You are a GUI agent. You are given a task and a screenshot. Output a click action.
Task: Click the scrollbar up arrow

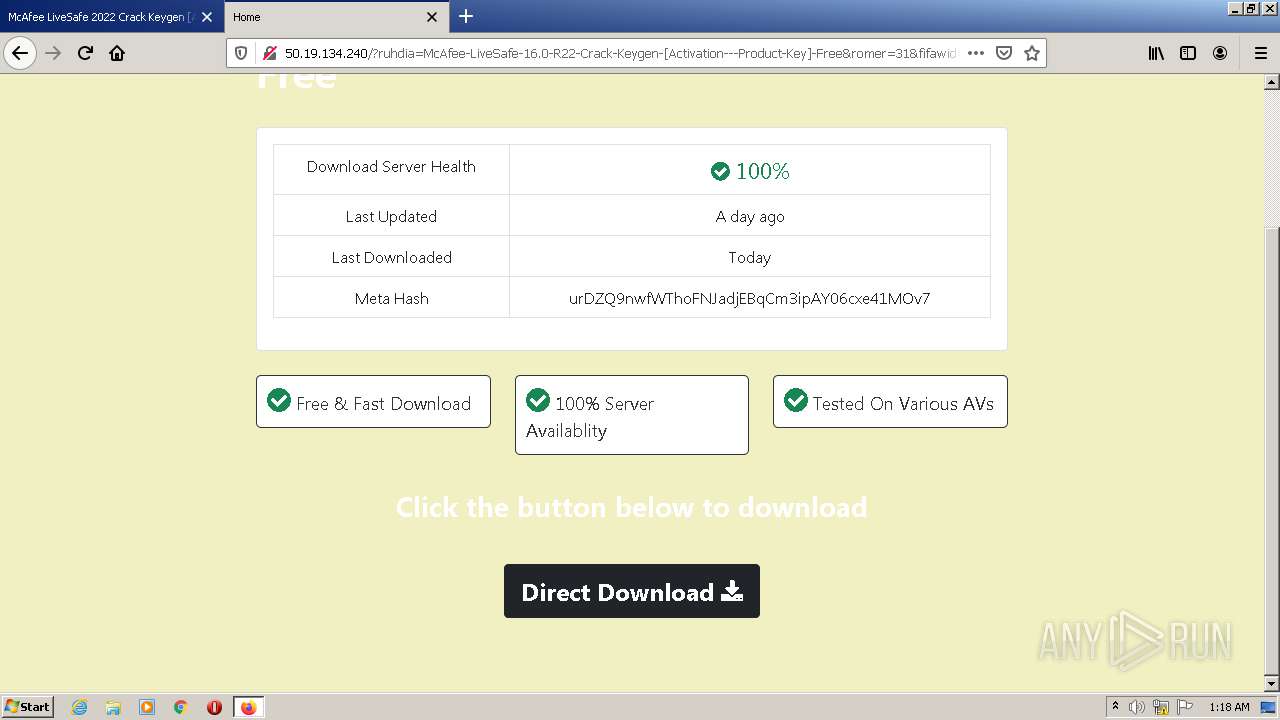[1272, 82]
